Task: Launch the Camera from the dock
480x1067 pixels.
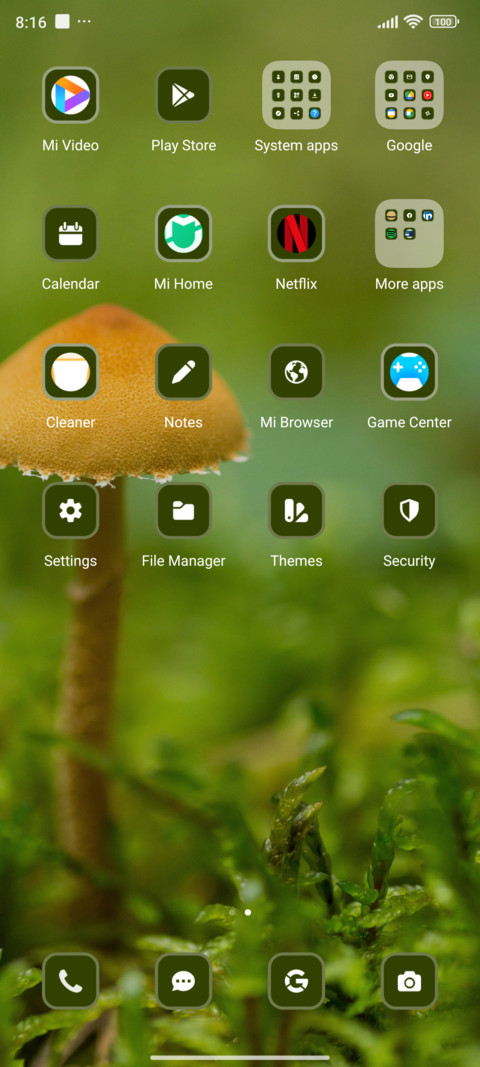Action: pyautogui.click(x=409, y=981)
